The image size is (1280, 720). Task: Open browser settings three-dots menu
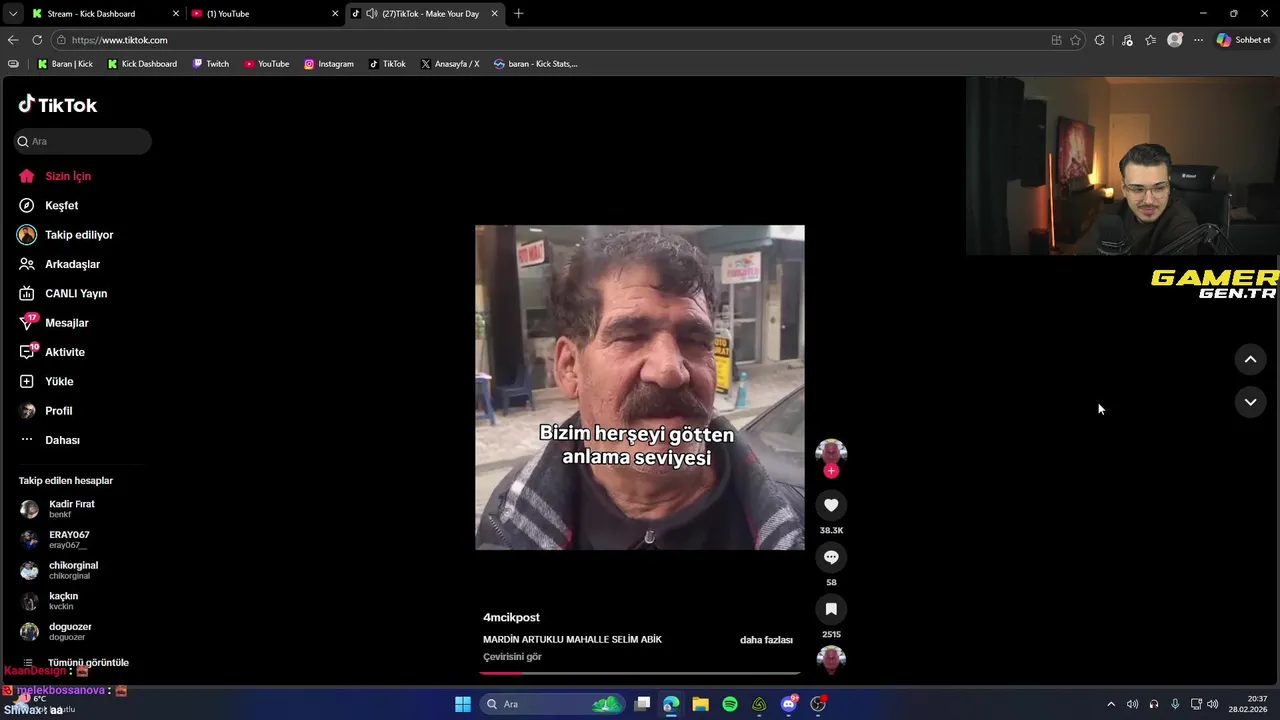pyautogui.click(x=1199, y=40)
